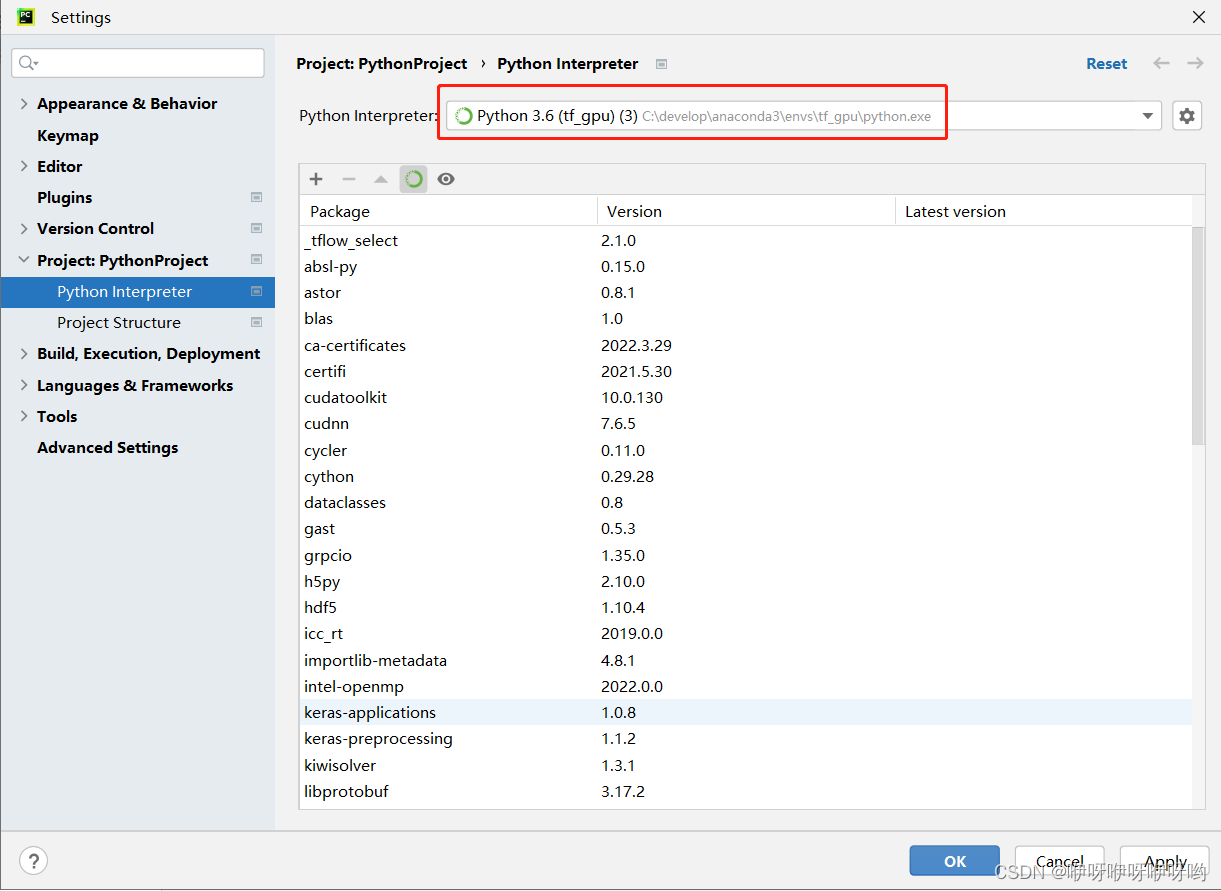Select the grpcio package row
The width and height of the screenshot is (1221, 891).
[746, 556]
